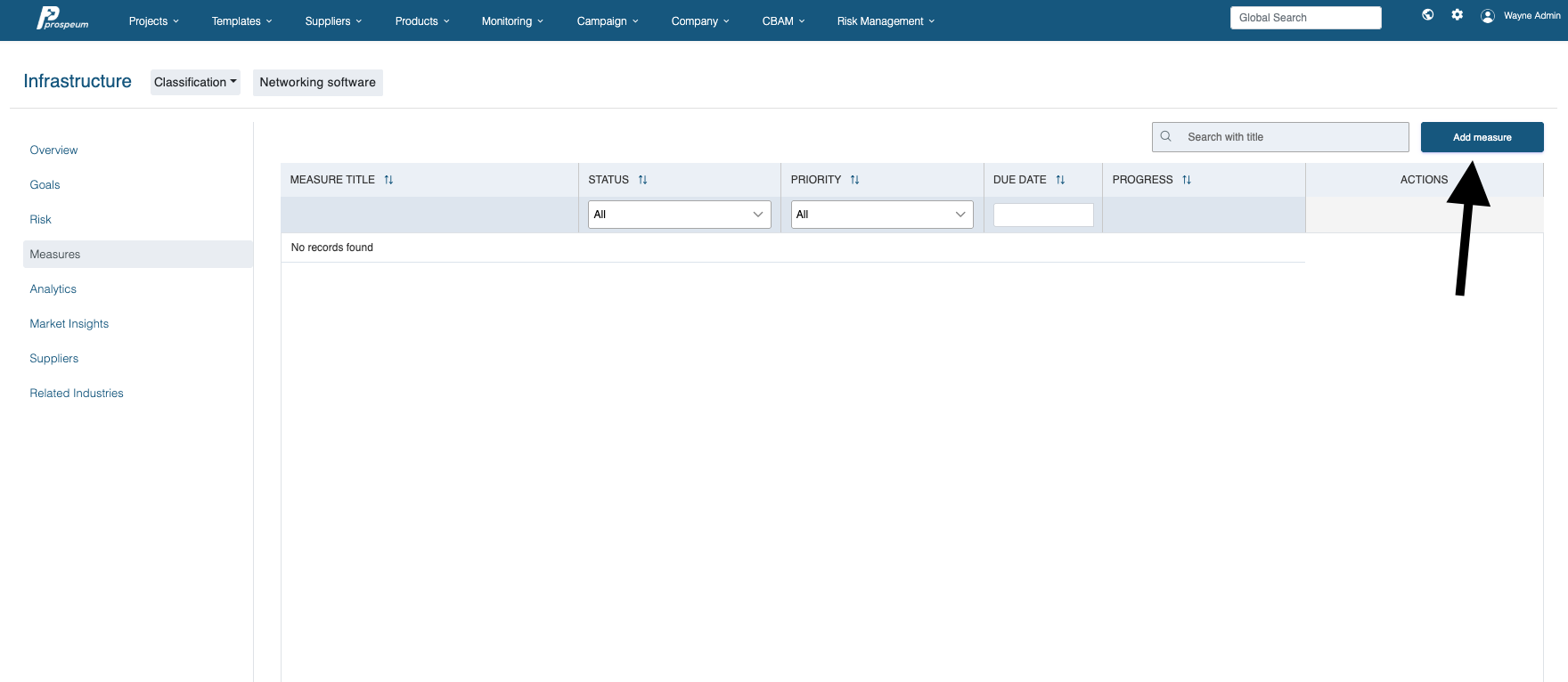Viewport: 1568px width, 682px height.
Task: Open the Priority filter dropdown
Action: [x=882, y=215]
